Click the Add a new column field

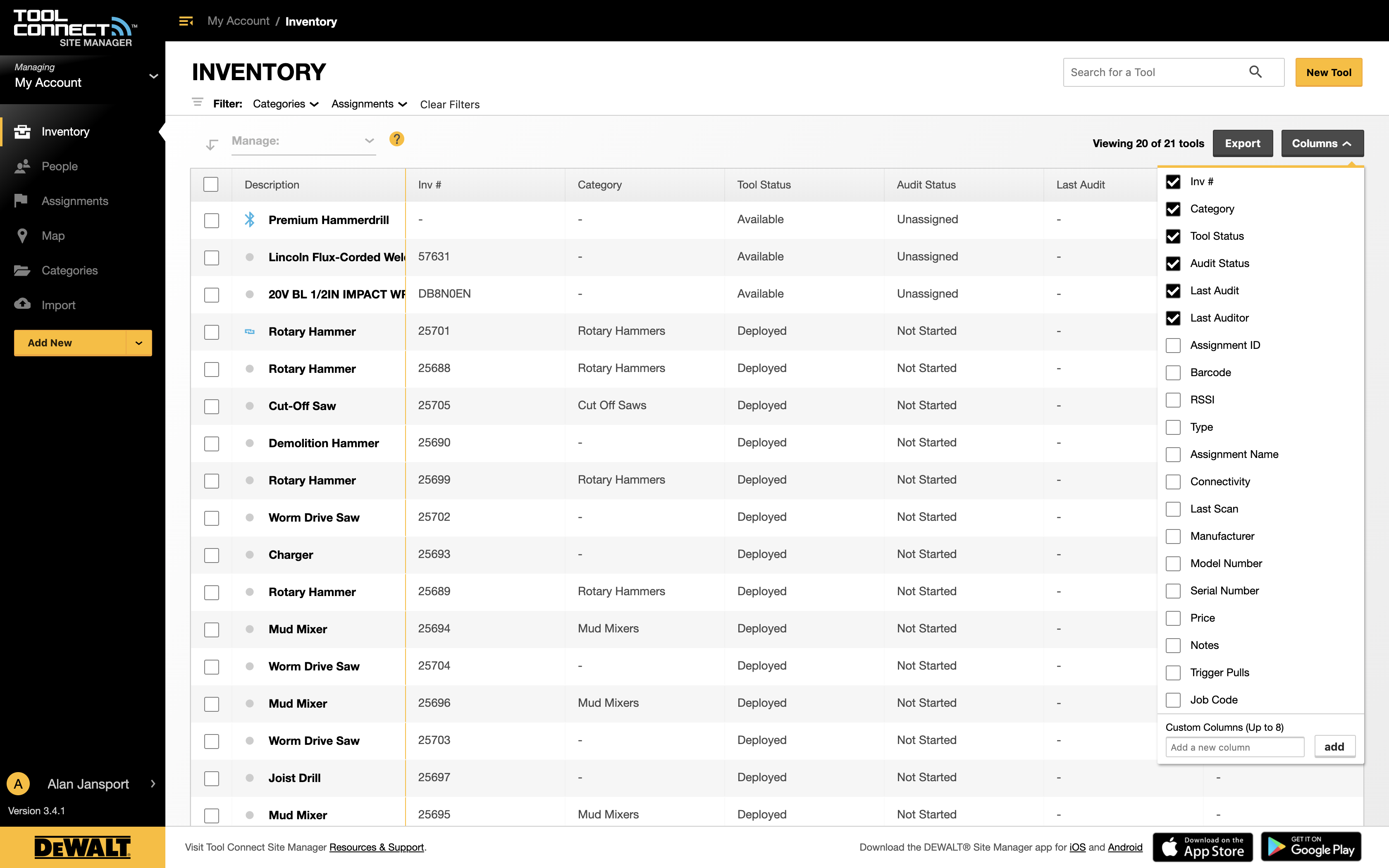[1235, 747]
